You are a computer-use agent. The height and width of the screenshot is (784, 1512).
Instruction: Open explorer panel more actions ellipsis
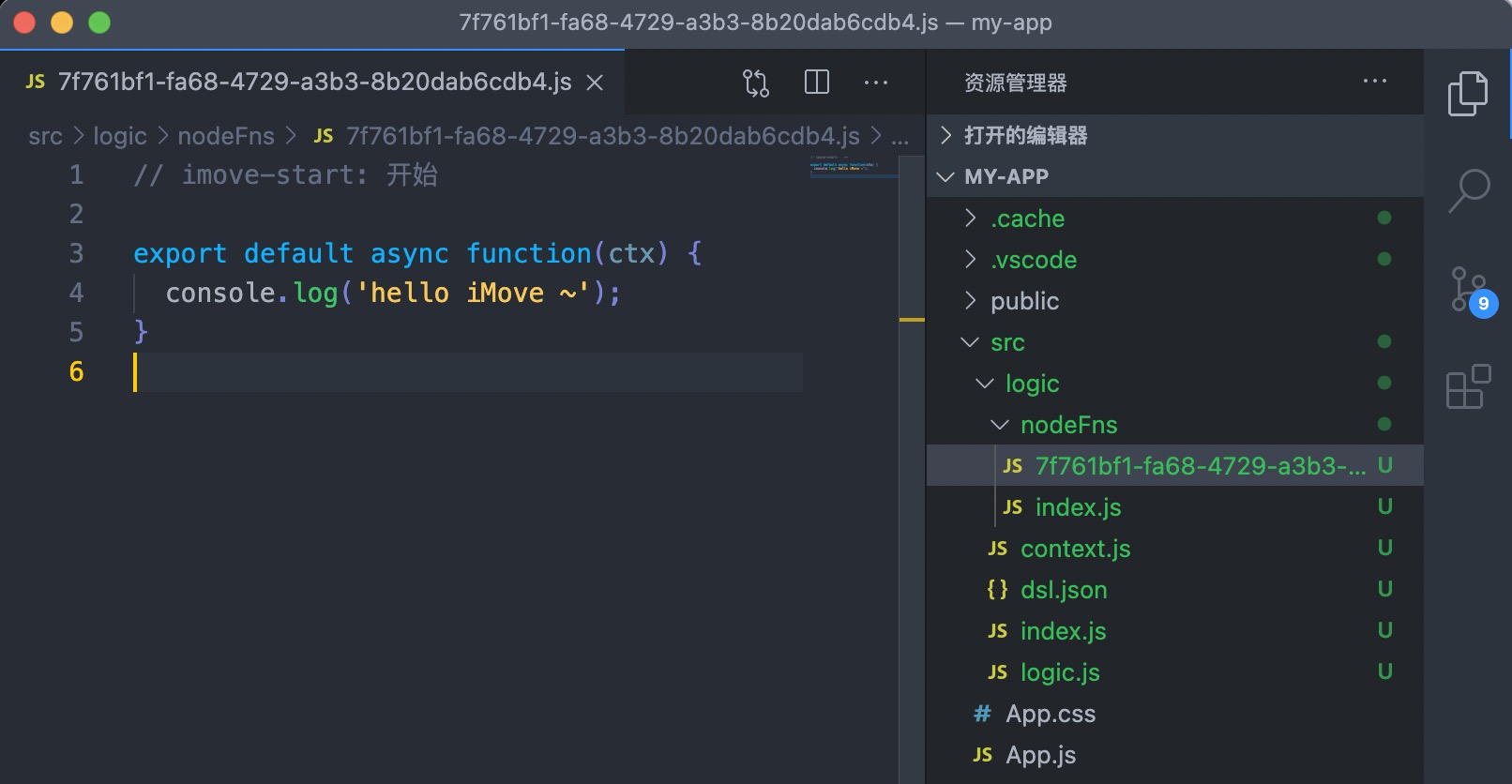click(x=1375, y=82)
